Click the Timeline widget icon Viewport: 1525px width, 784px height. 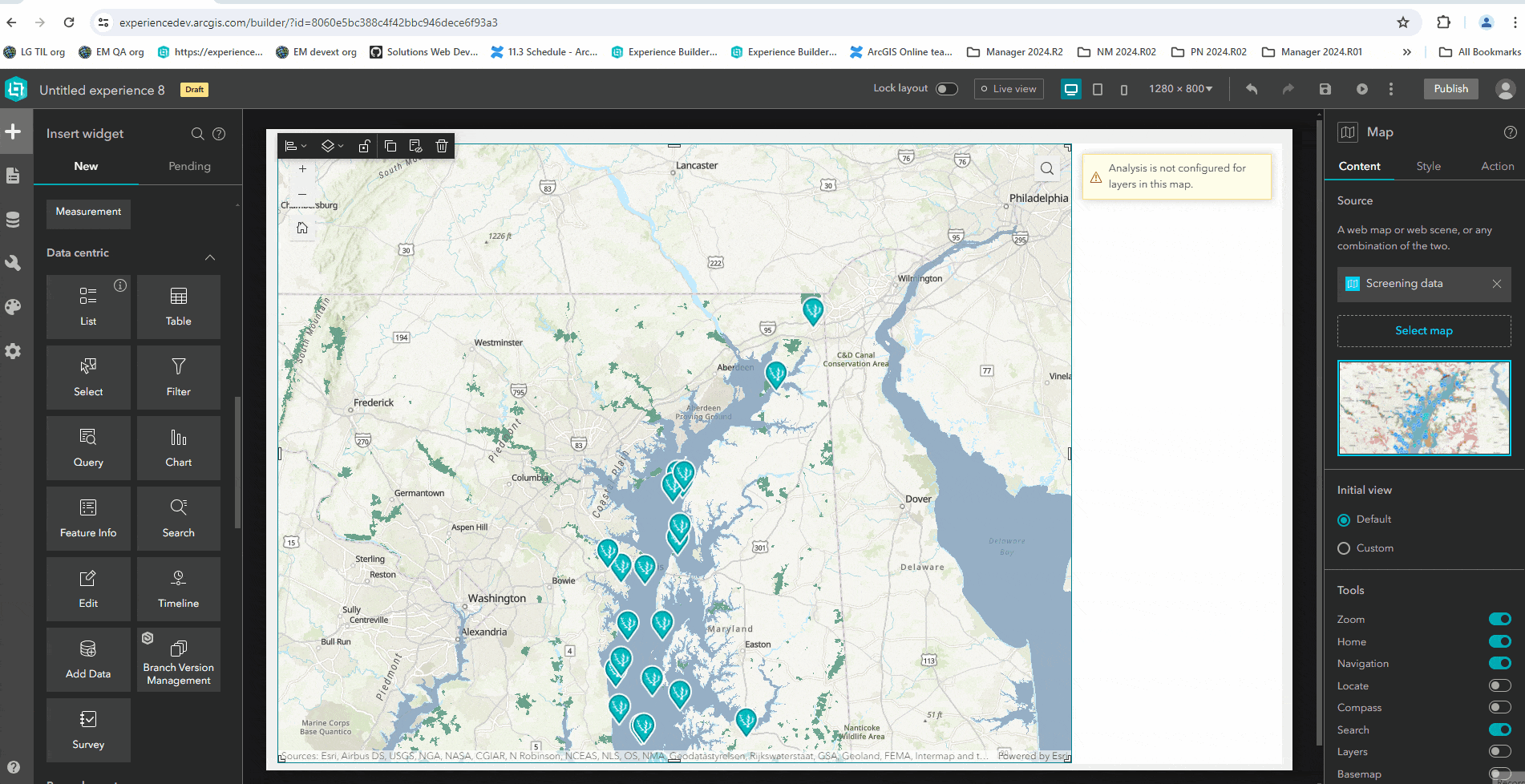pos(178,579)
